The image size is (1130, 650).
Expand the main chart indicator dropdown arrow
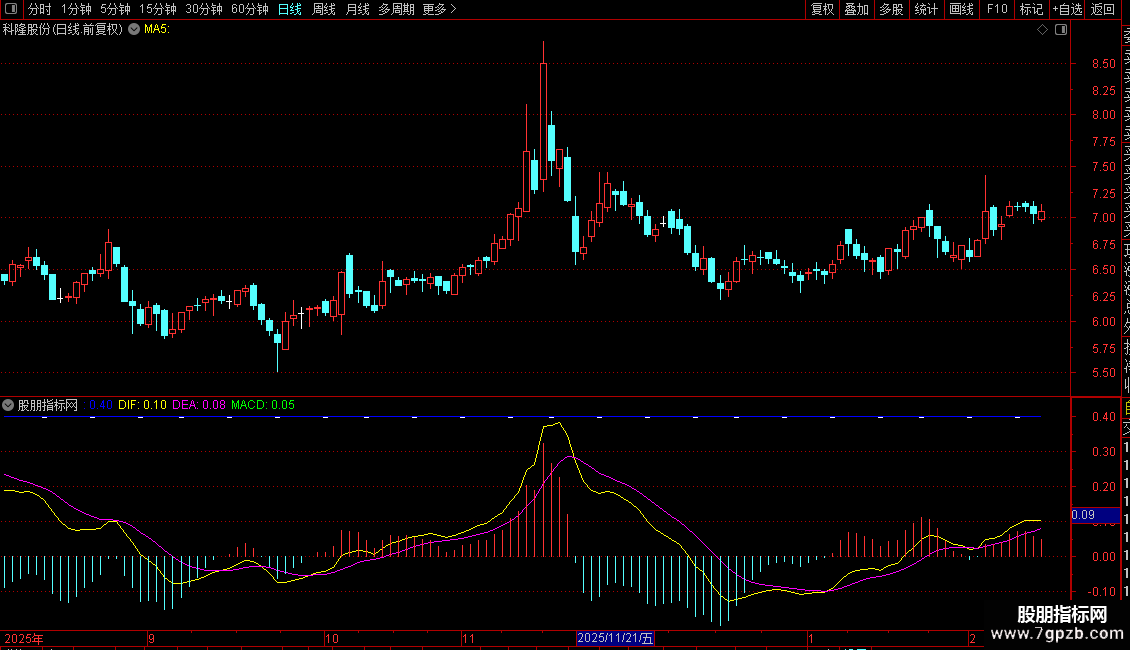point(134,30)
